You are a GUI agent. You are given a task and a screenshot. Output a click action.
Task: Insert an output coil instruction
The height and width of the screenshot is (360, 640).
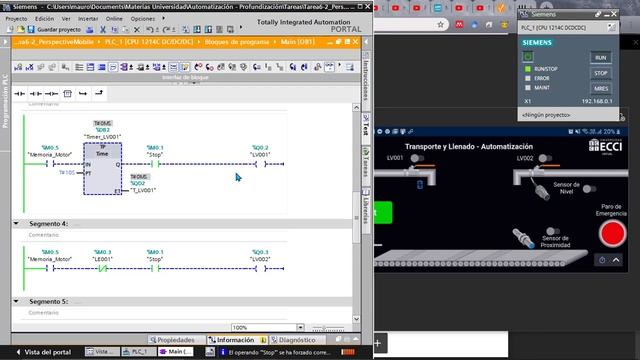[x=51, y=93]
